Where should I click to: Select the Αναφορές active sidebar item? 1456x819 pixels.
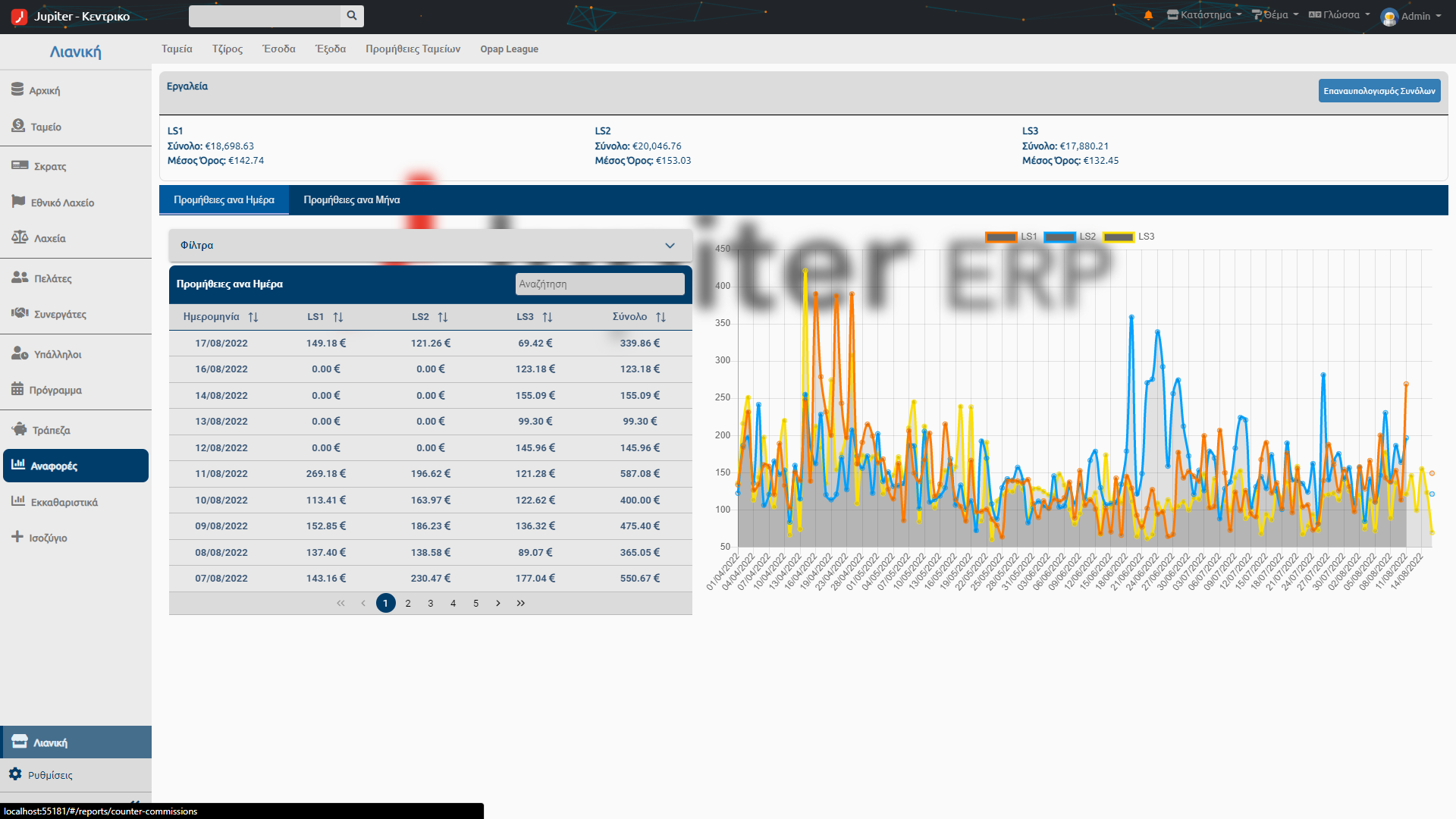[x=76, y=466]
